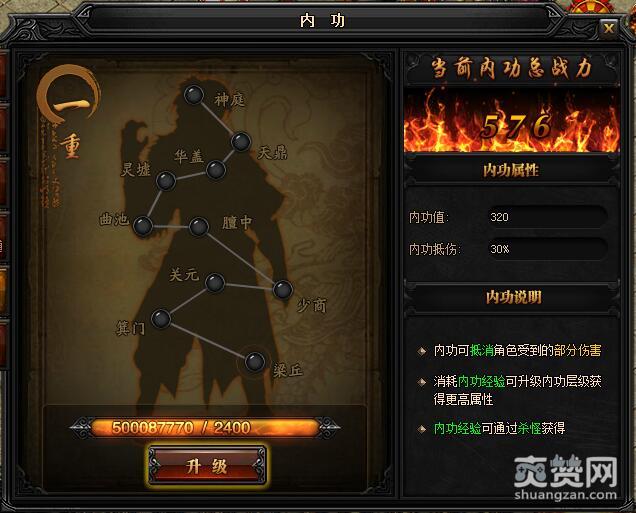Click the 曲池 acupoint orb
Screen dimensions: 636x513
[x=143, y=226]
